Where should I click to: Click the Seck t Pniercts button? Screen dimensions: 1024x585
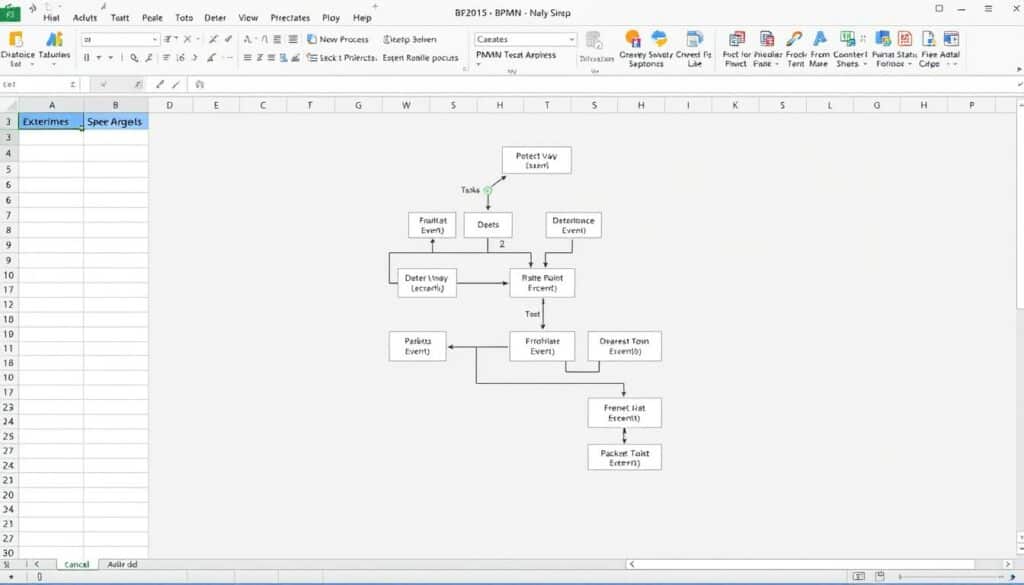[x=342, y=57]
